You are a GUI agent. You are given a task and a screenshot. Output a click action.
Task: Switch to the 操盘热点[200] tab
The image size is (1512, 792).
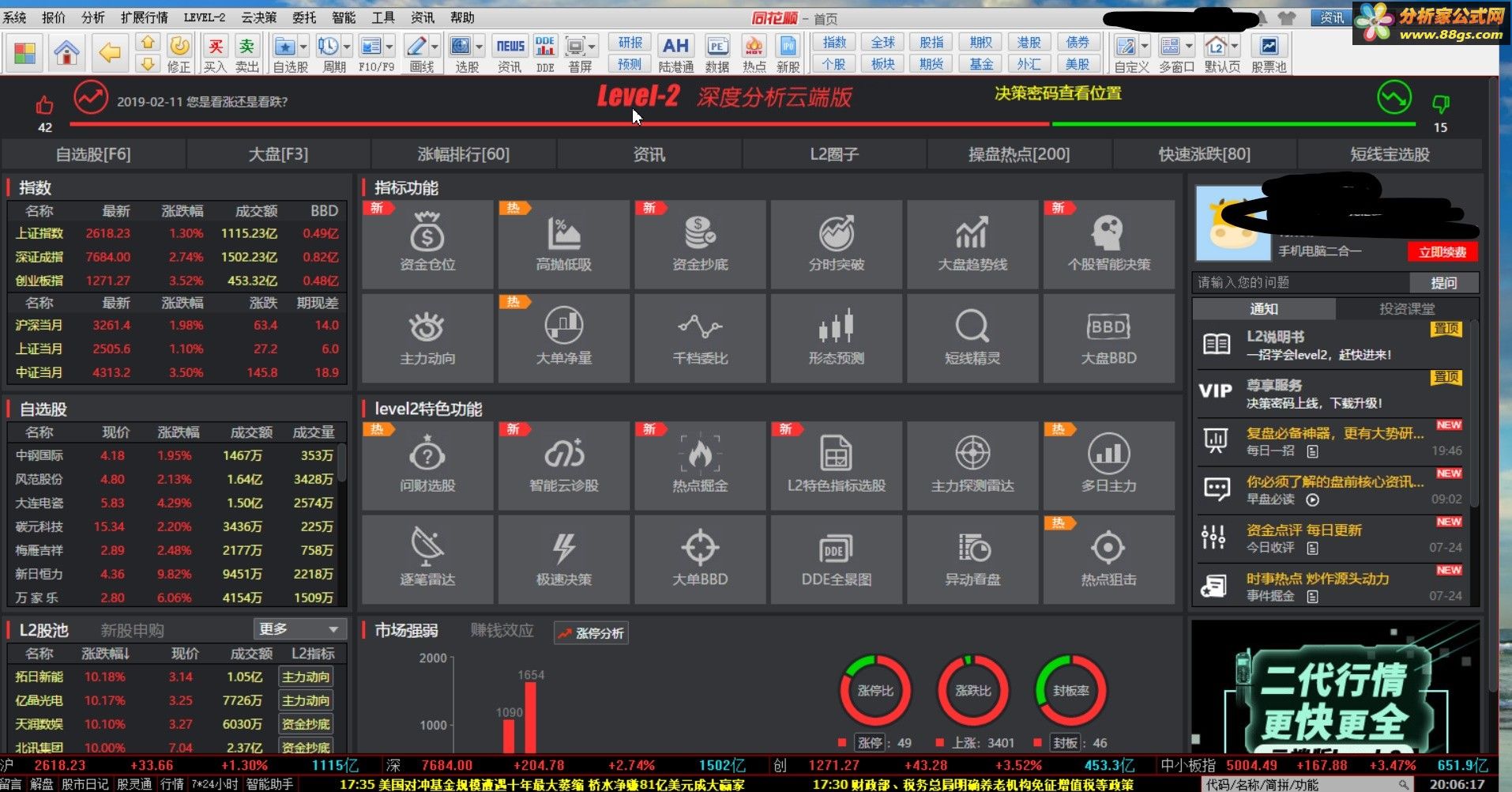point(1019,154)
